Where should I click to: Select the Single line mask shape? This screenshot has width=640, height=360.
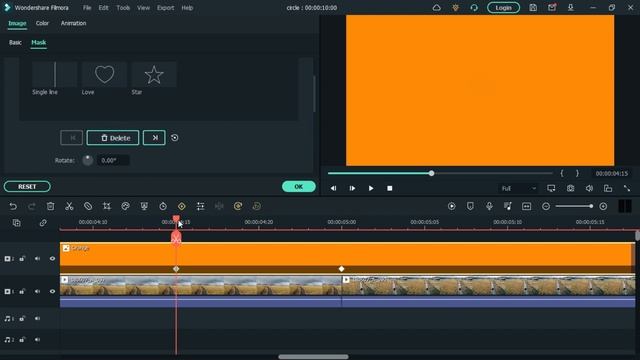click(55, 74)
